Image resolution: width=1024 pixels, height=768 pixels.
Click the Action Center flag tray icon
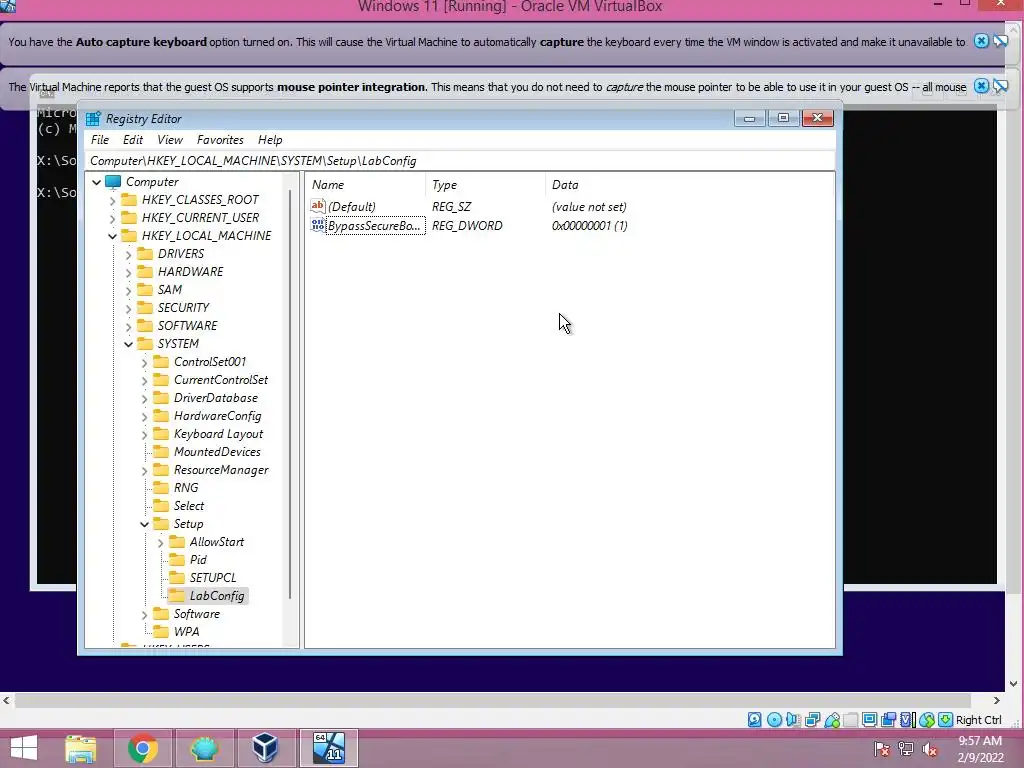pyautogui.click(x=882, y=749)
